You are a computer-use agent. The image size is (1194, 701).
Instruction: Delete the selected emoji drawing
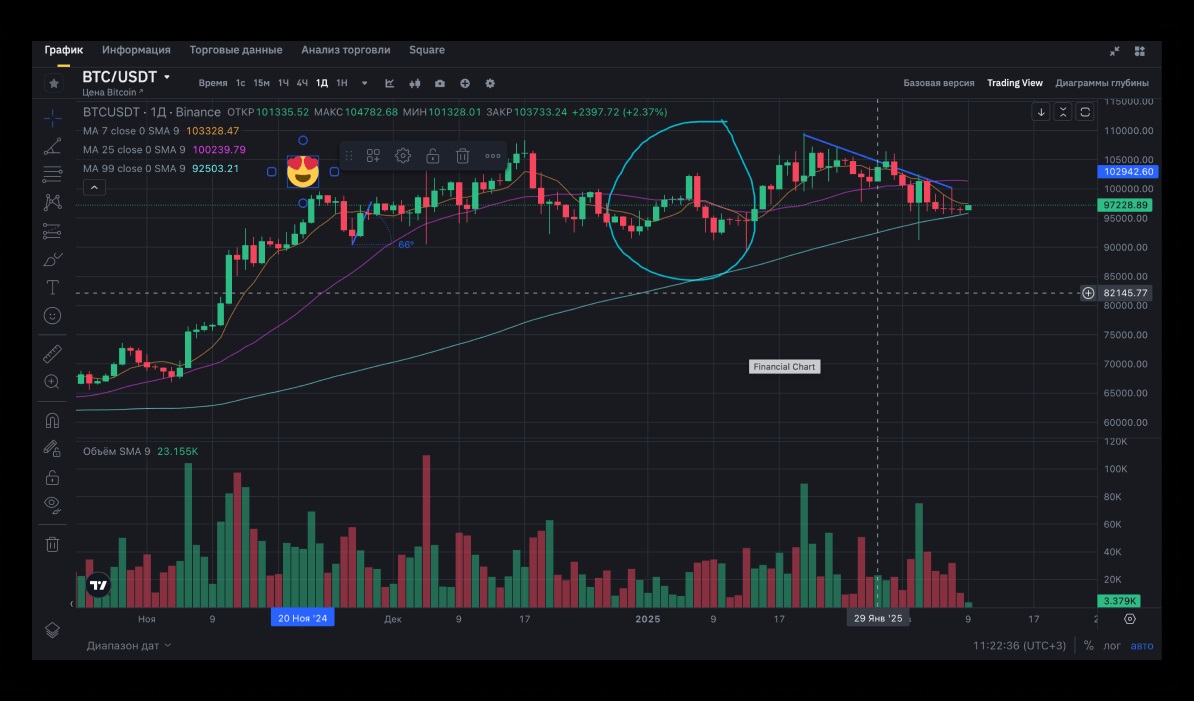[462, 156]
